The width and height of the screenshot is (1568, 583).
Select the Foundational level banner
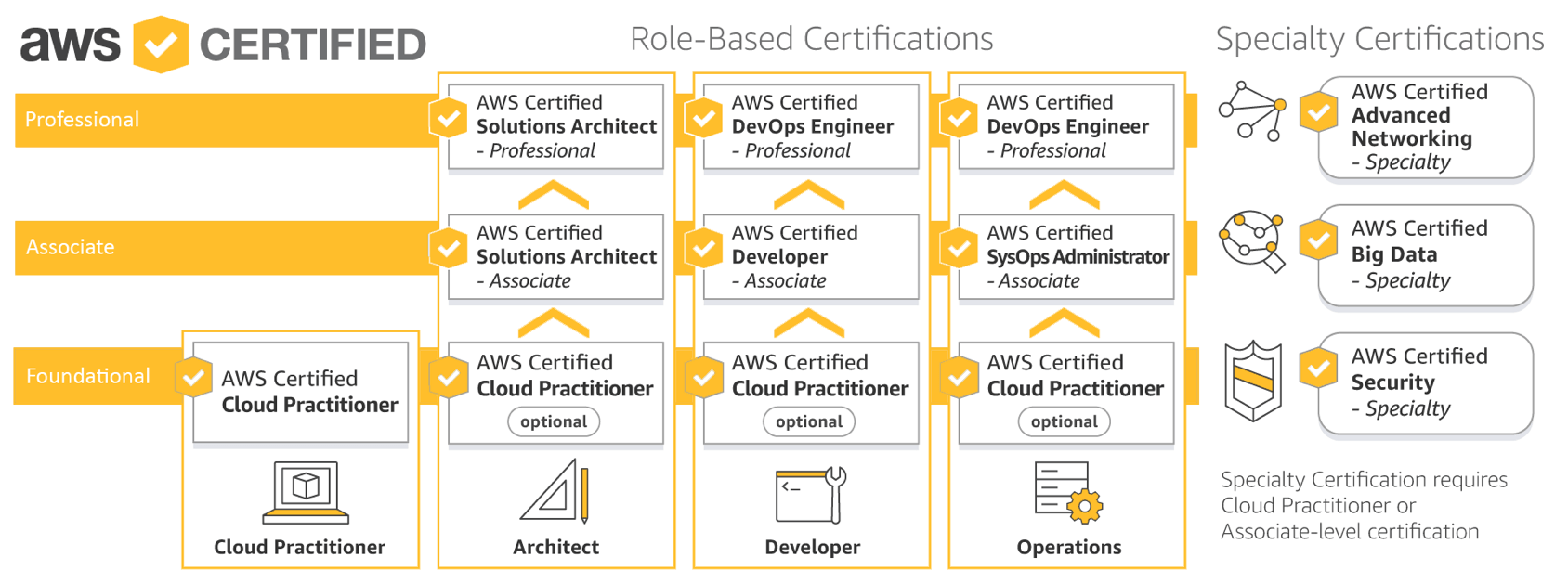(98, 376)
